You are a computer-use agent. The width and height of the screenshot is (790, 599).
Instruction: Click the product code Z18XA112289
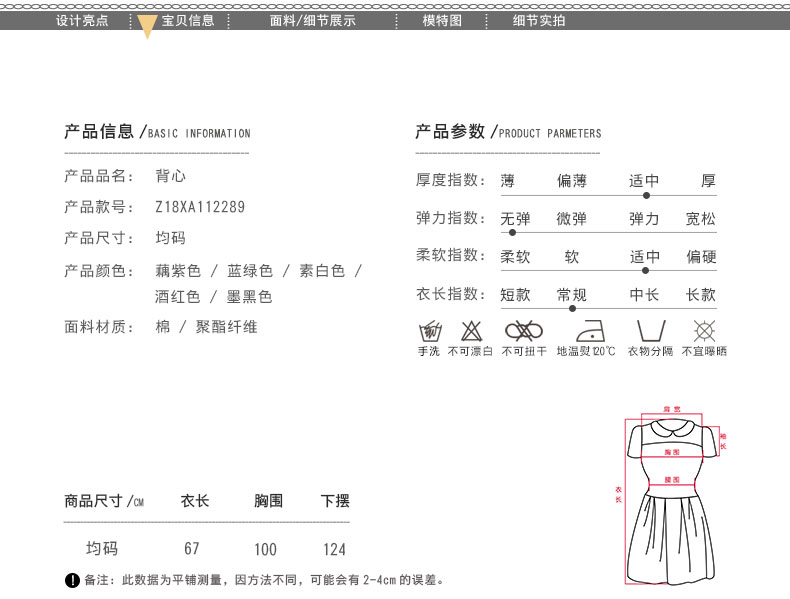(200, 207)
